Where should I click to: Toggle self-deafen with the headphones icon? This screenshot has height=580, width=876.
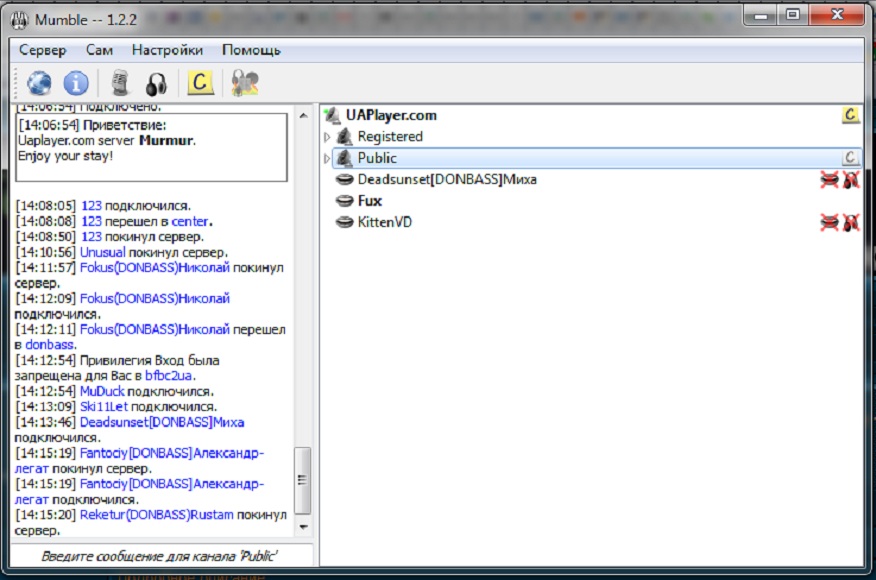pos(156,84)
